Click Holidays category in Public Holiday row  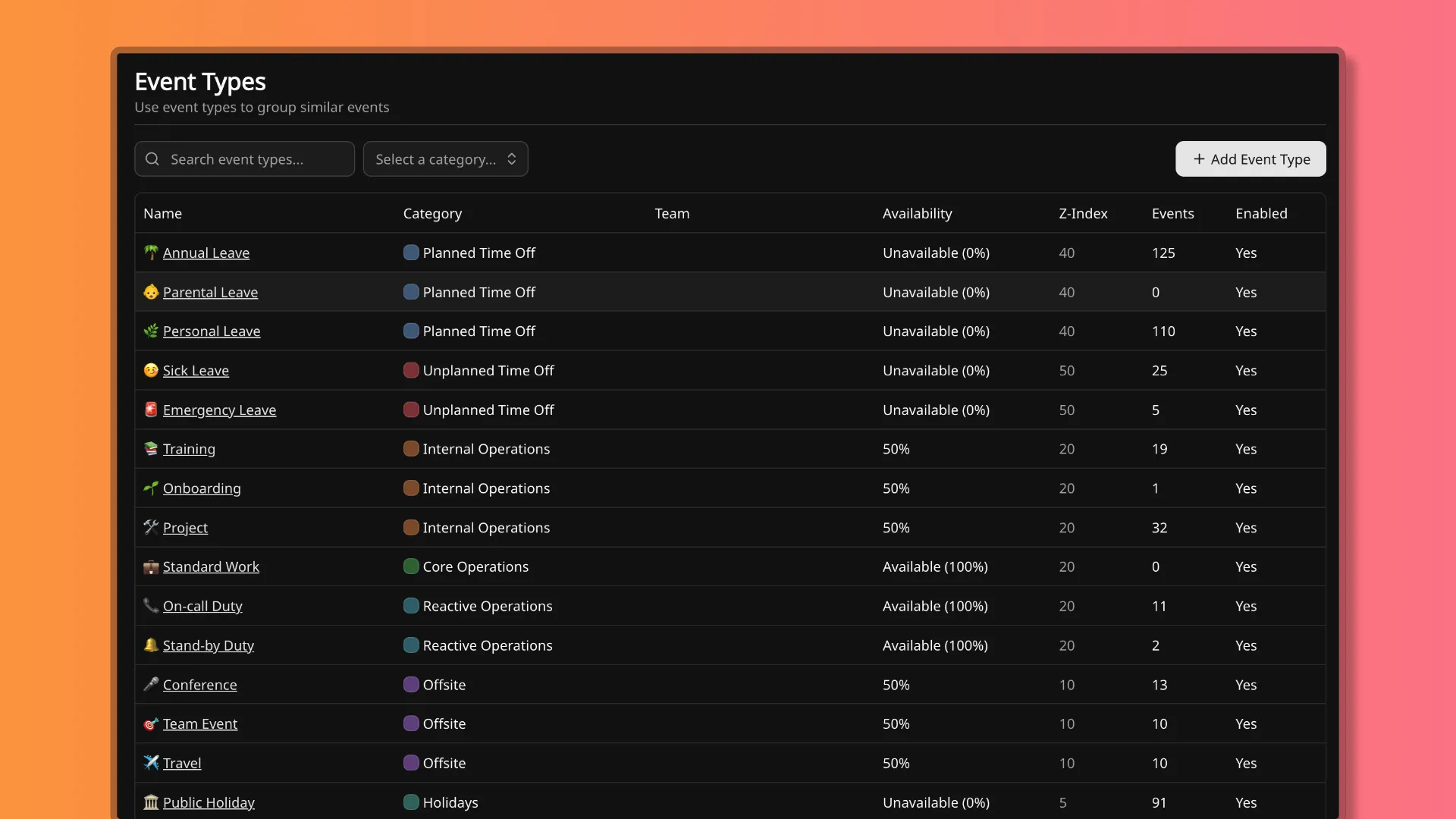450,802
